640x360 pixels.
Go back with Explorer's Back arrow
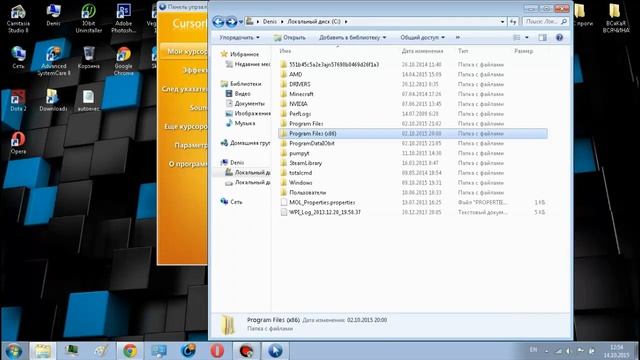(x=218, y=22)
